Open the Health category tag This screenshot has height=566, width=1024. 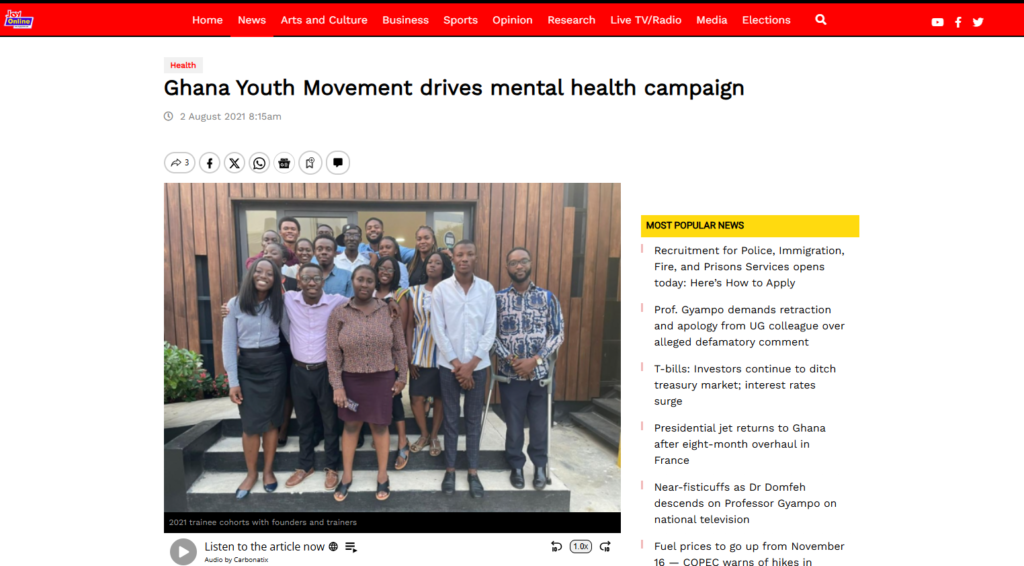(x=183, y=65)
